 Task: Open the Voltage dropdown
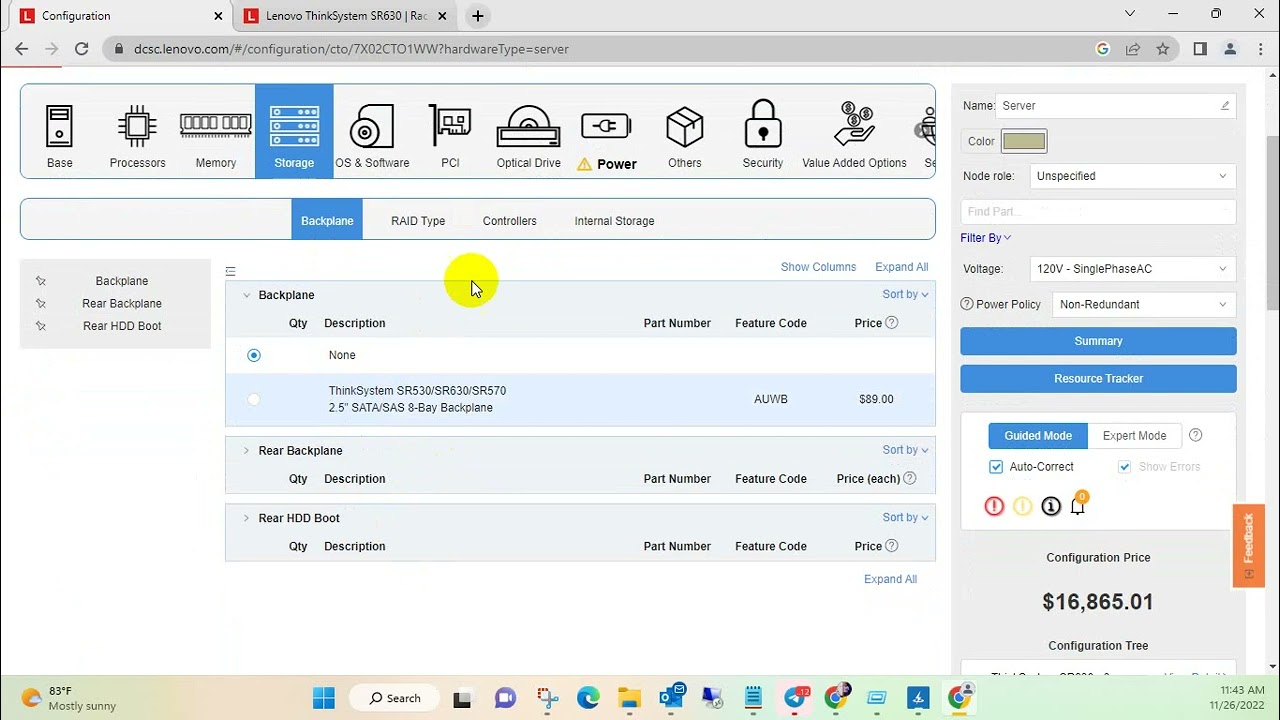pos(1132,269)
